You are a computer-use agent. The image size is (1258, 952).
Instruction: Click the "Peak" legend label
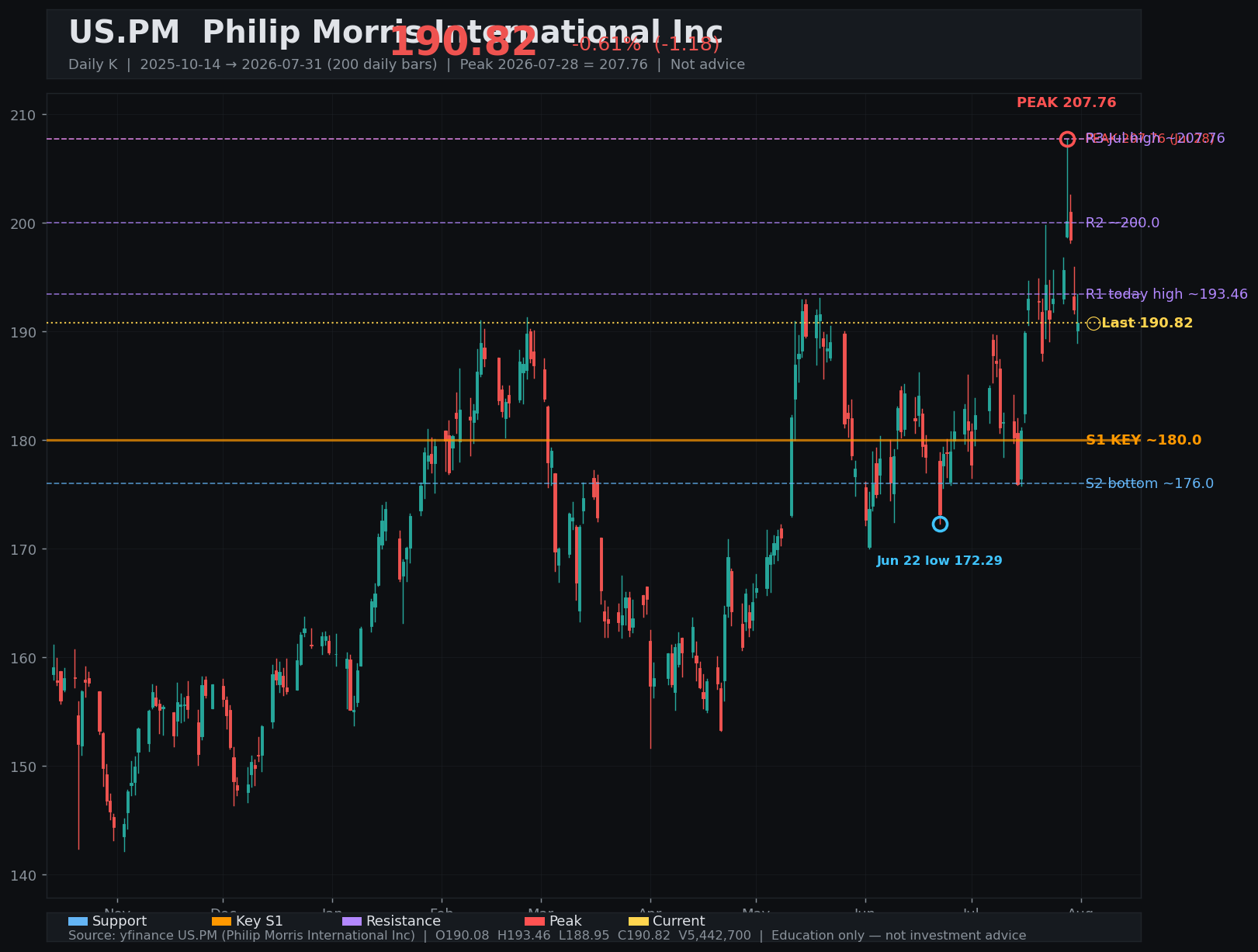click(565, 921)
